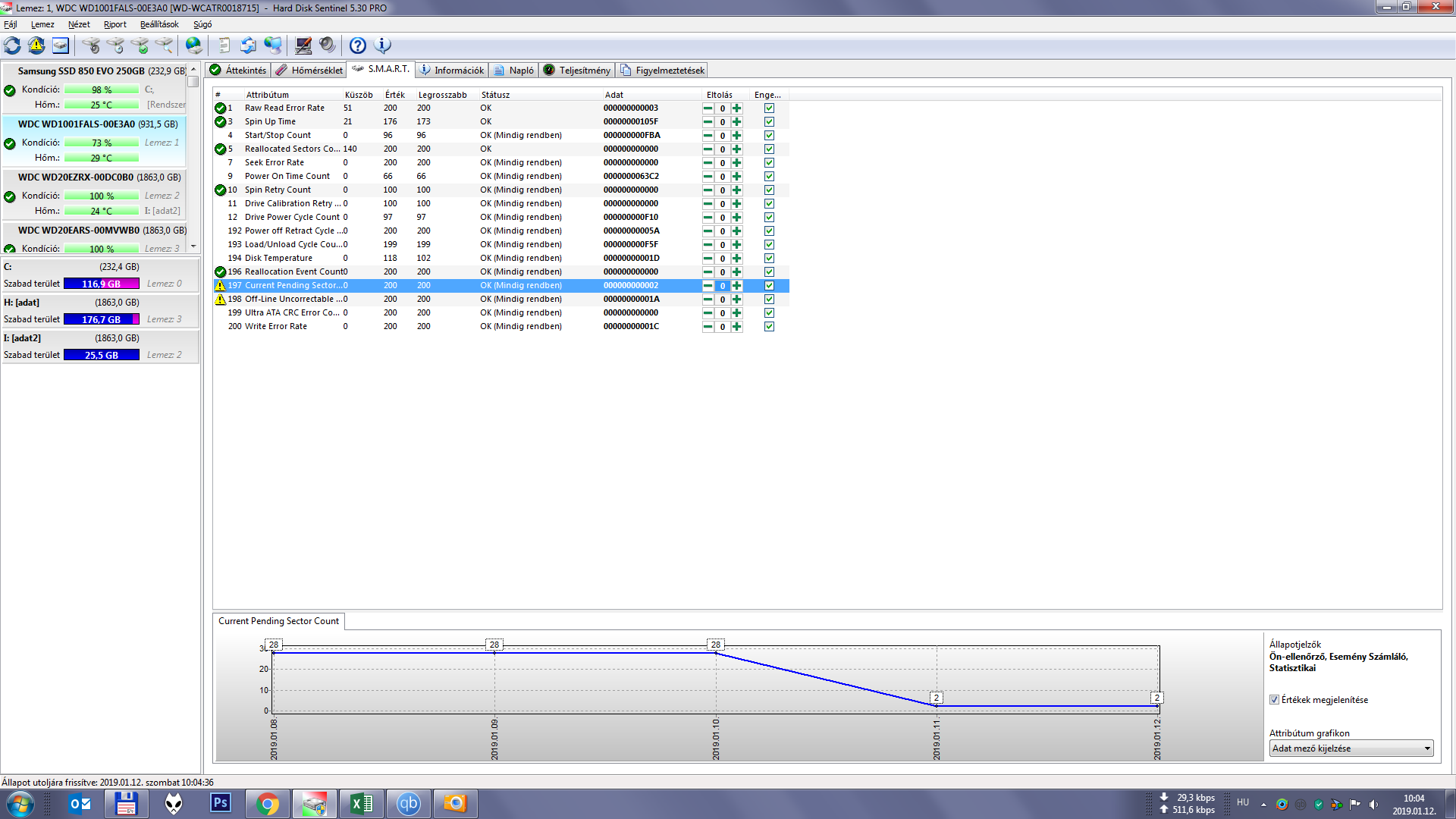Decrease offset for Spin Up Time
This screenshot has height=819, width=1456.
(x=708, y=121)
